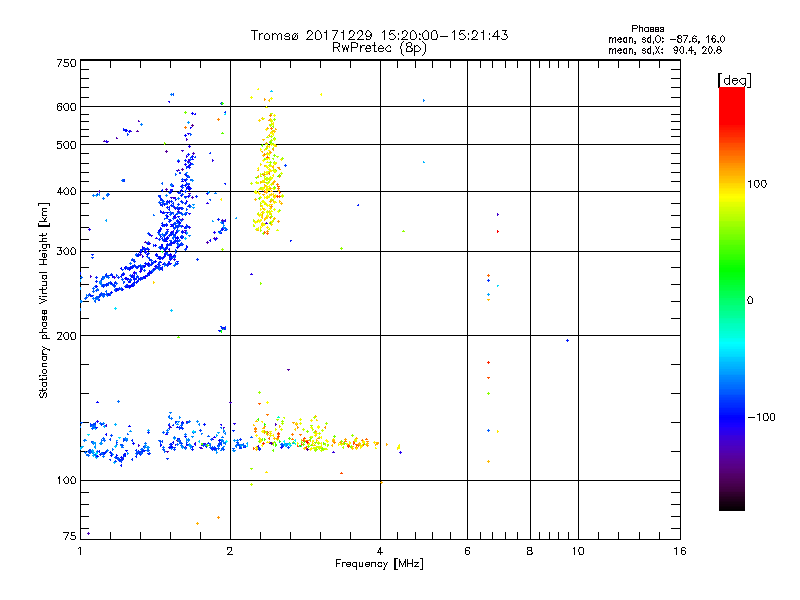The image size is (800, 600).
Task: Click the plot title 'Tromsø 20171229 15:20:00-15:21:43'
Action: (379, 35)
